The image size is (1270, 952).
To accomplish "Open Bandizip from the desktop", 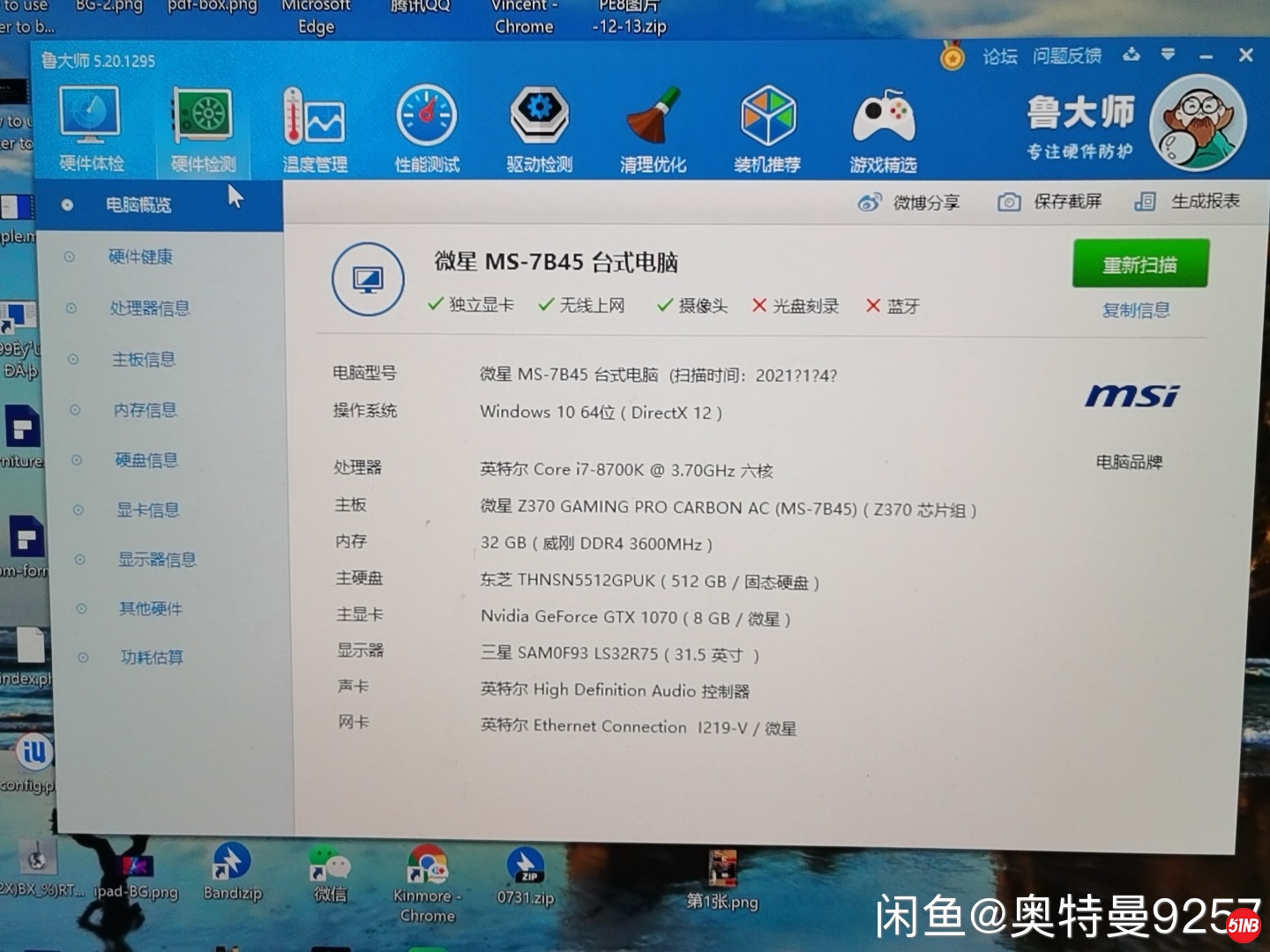I will 232,872.
